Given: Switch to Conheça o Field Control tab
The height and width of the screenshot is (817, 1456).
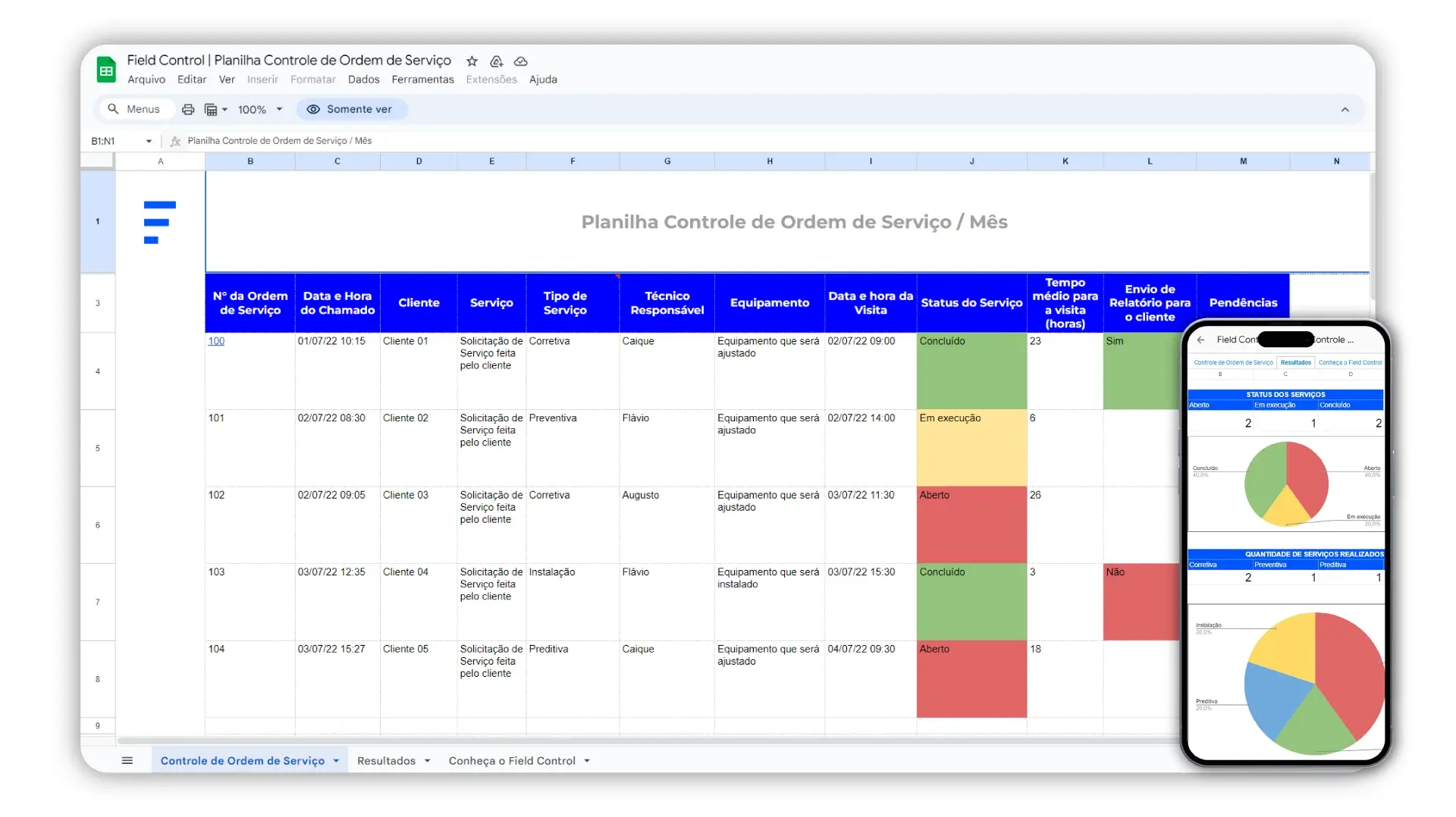Looking at the screenshot, I should point(512,761).
